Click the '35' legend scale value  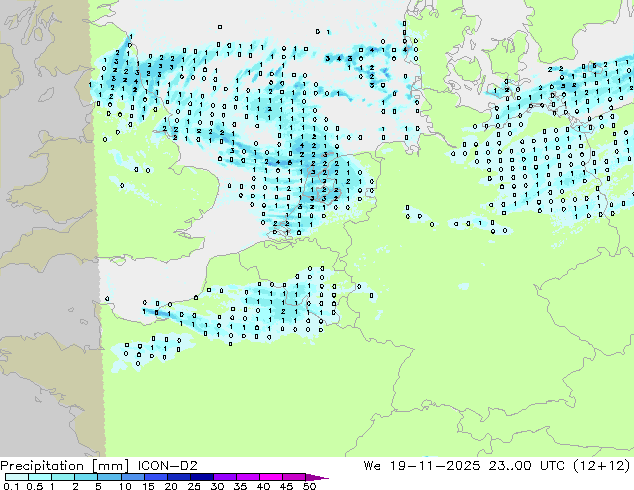(240, 486)
